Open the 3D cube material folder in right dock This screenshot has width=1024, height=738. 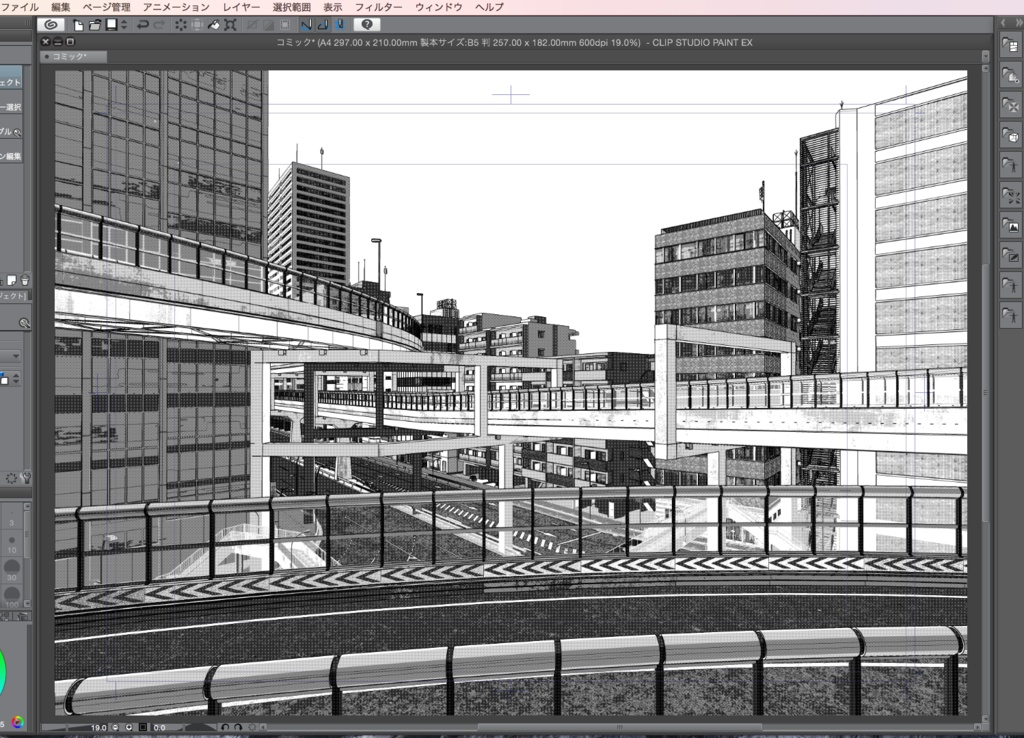point(1010,136)
